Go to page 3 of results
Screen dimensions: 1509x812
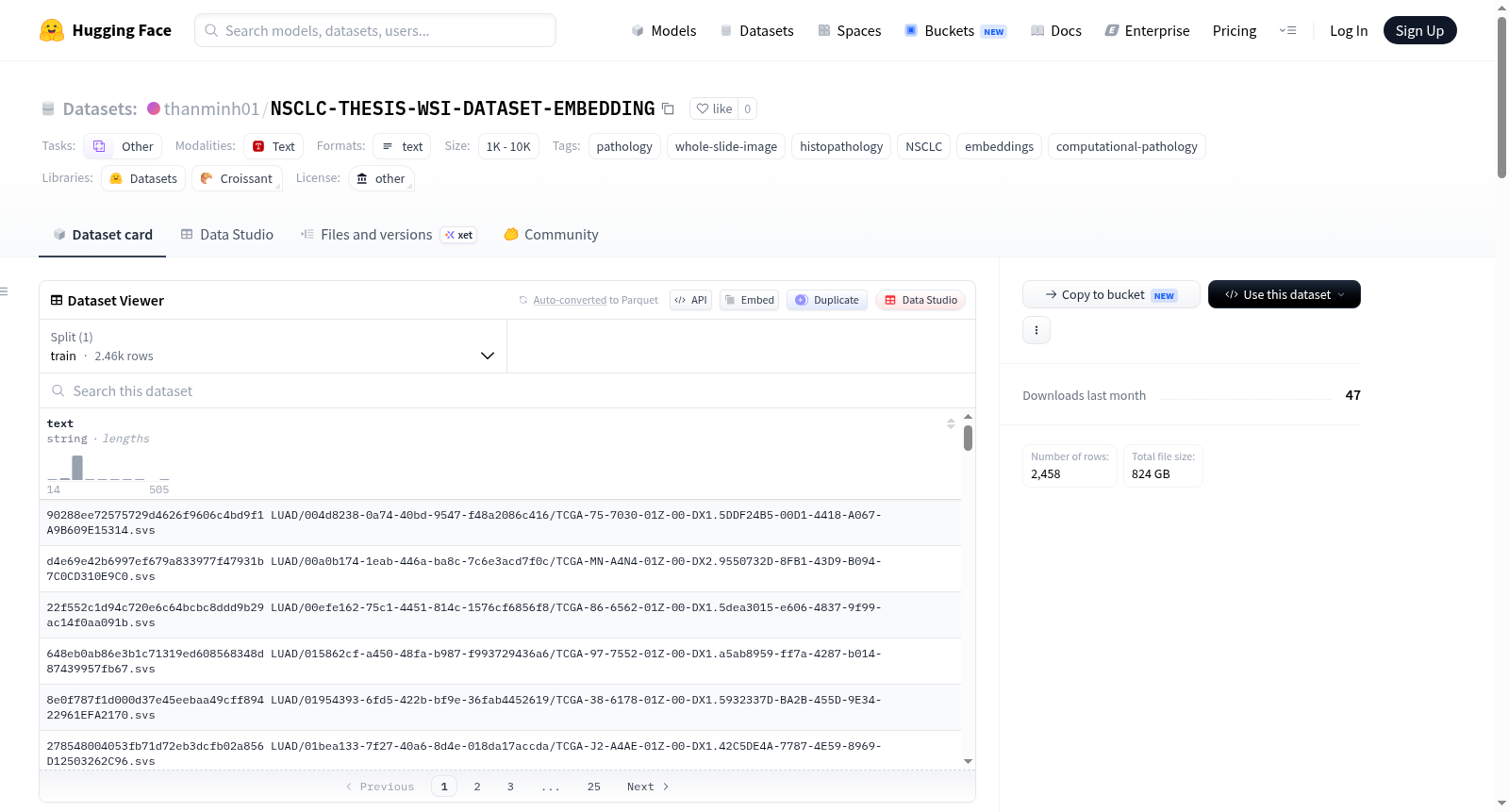(510, 787)
